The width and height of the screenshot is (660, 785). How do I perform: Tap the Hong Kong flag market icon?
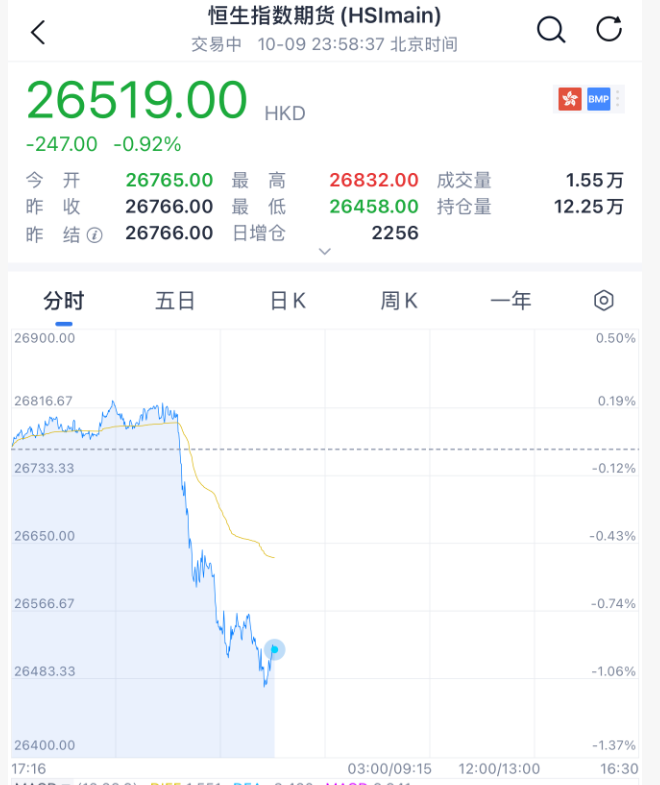(x=570, y=99)
